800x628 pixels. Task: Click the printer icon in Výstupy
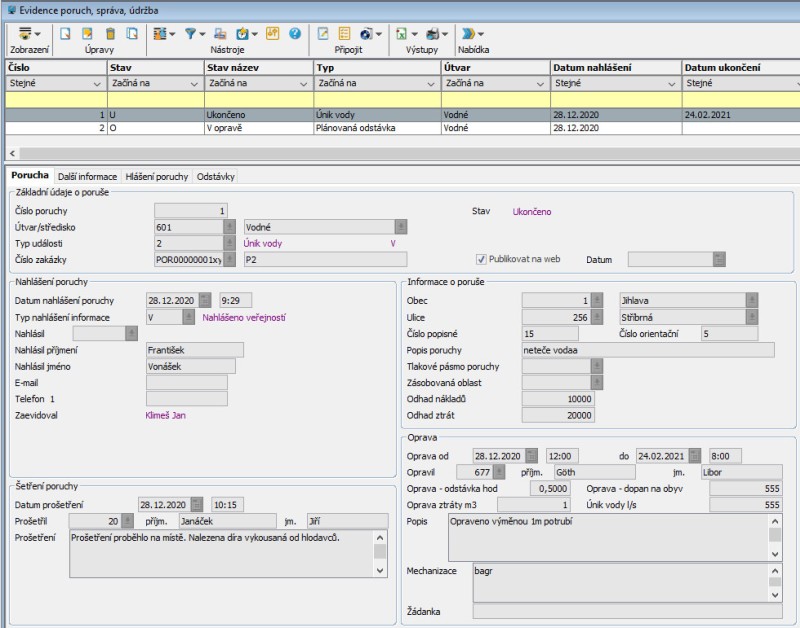[x=432, y=33]
